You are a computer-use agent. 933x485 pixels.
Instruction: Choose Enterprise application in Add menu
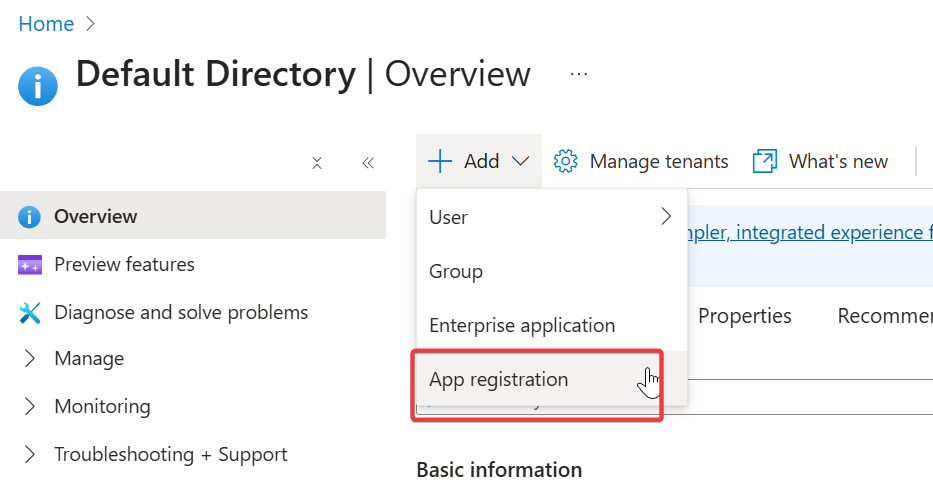coord(521,325)
